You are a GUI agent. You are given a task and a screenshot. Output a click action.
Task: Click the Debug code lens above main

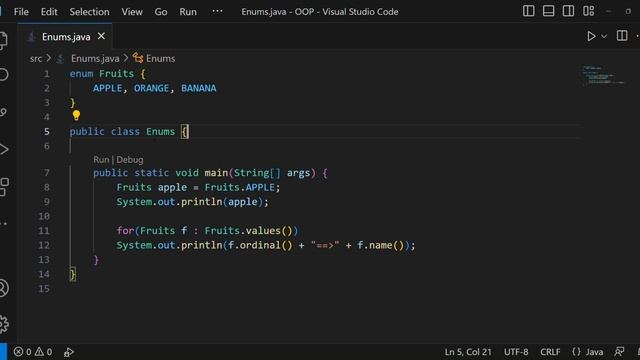(130, 160)
